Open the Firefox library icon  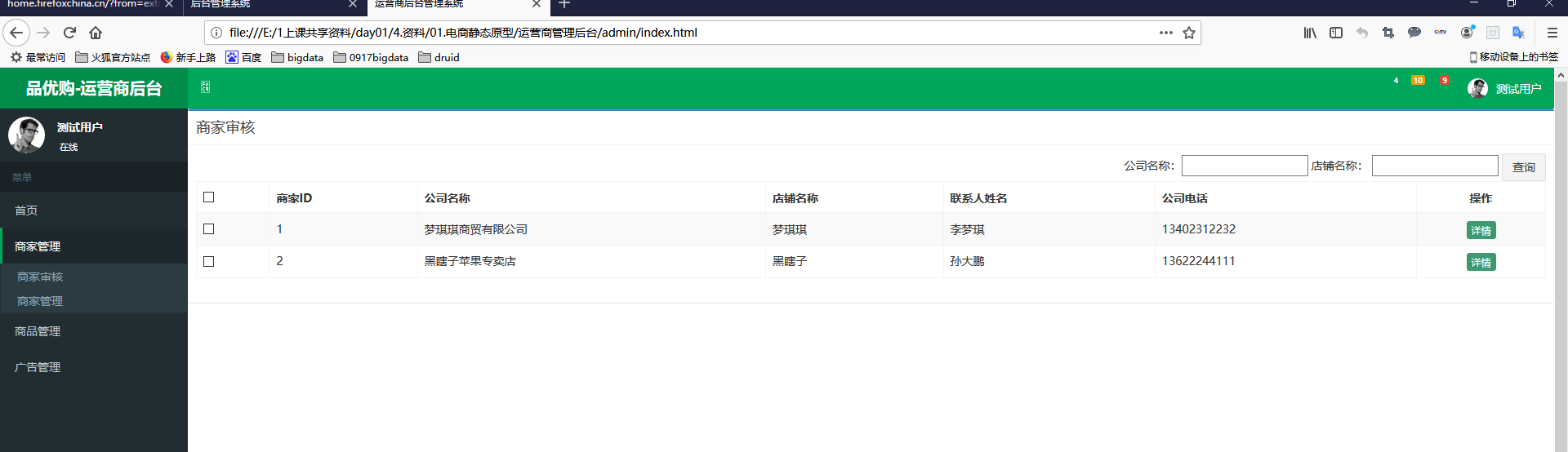coord(1310,33)
